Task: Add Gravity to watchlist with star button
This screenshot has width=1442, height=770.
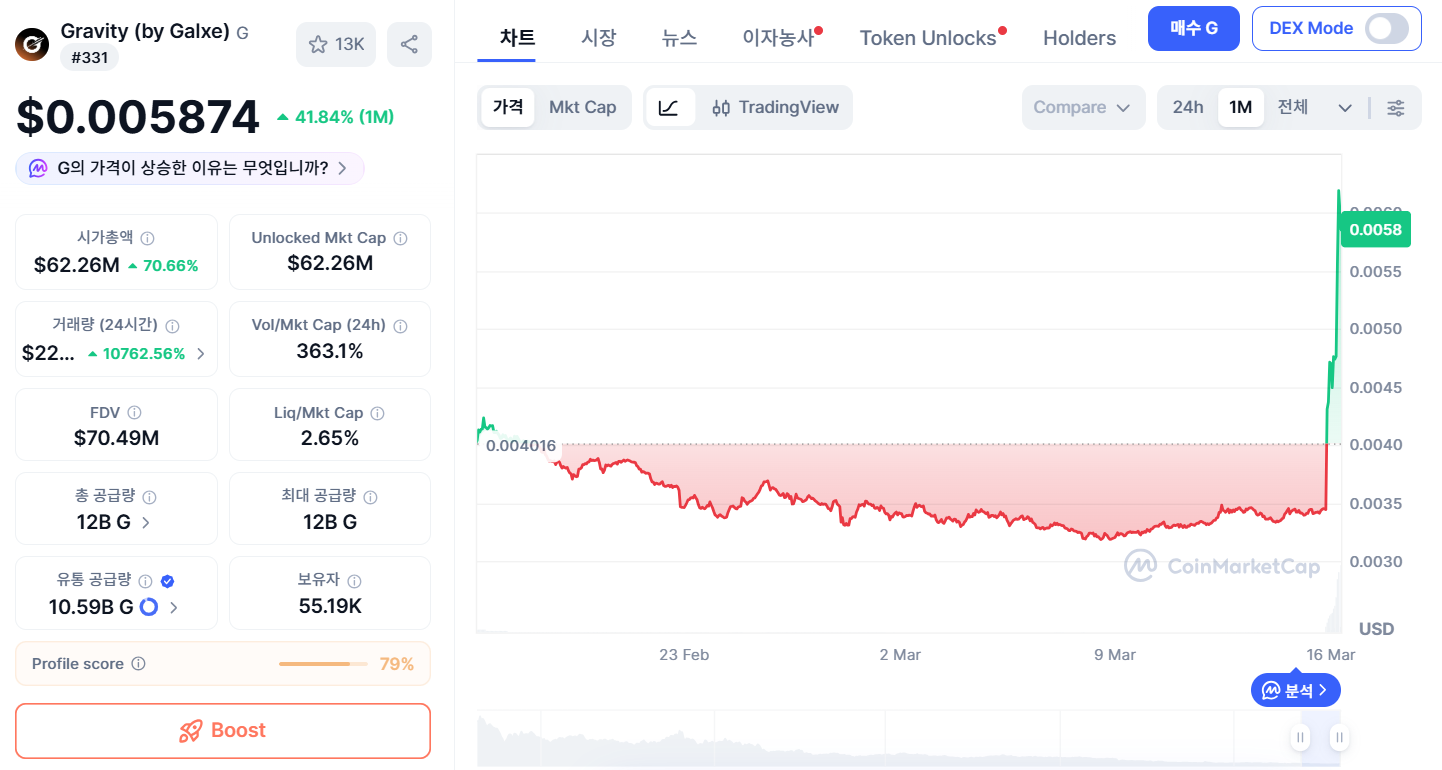Action: (x=336, y=44)
